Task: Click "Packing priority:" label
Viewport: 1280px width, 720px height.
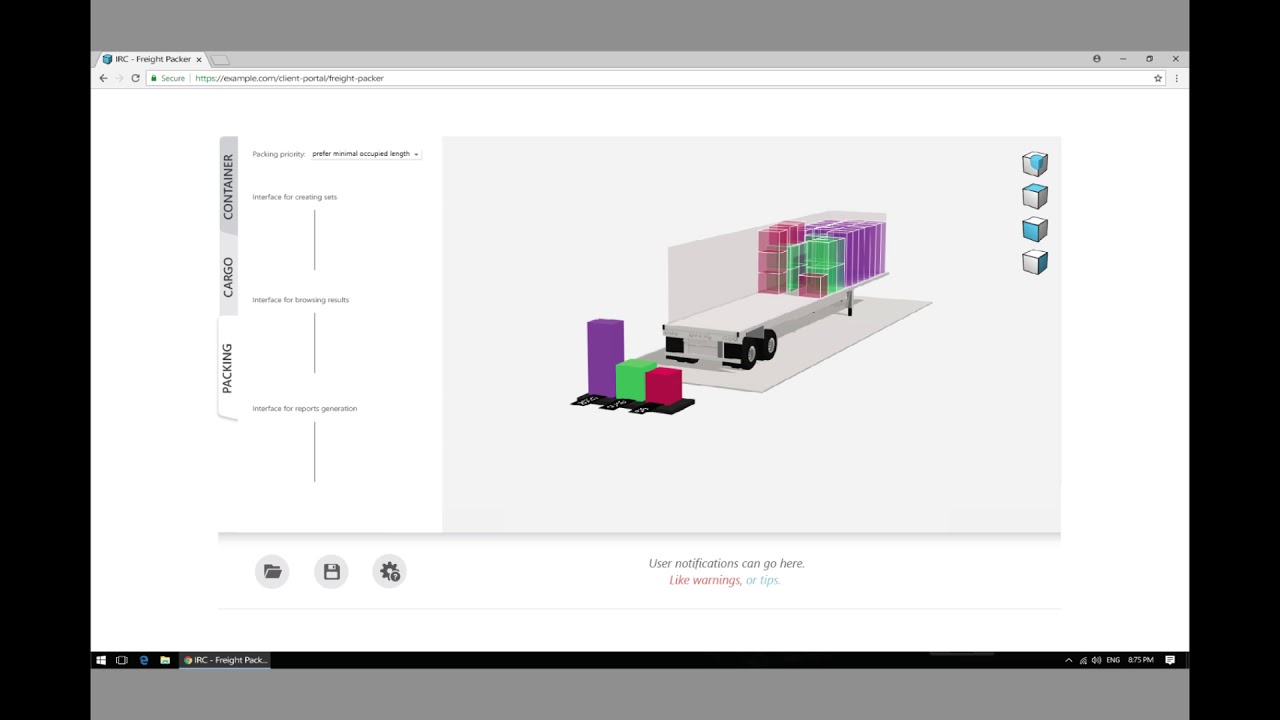Action: click(x=279, y=154)
